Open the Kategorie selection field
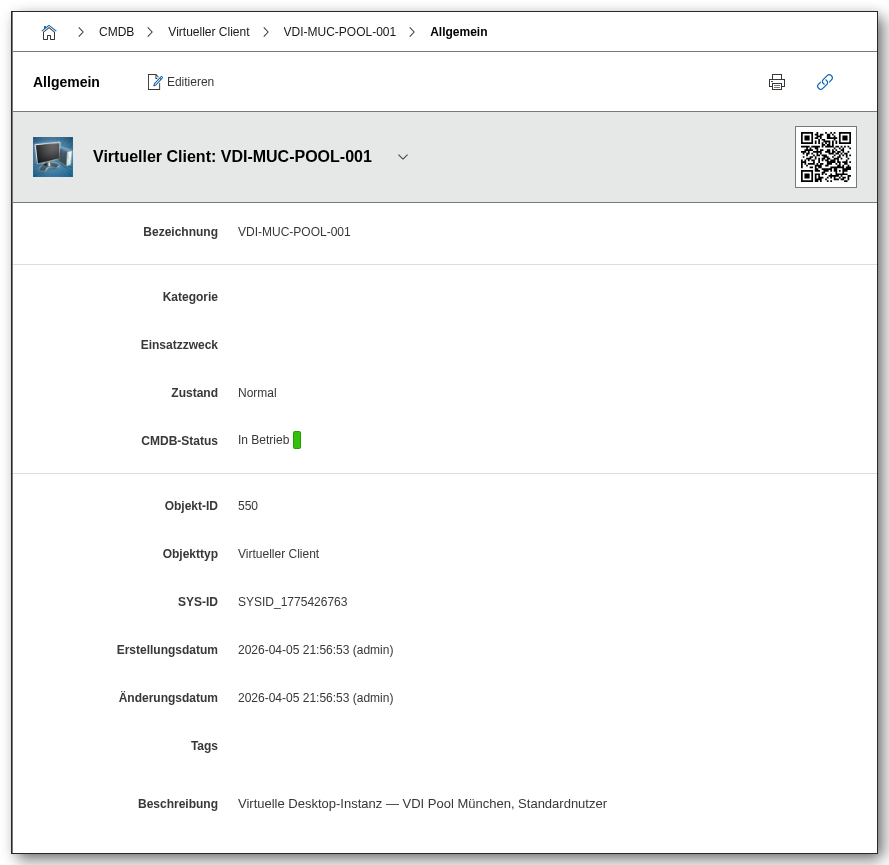This screenshot has height=865, width=889. click(300, 296)
